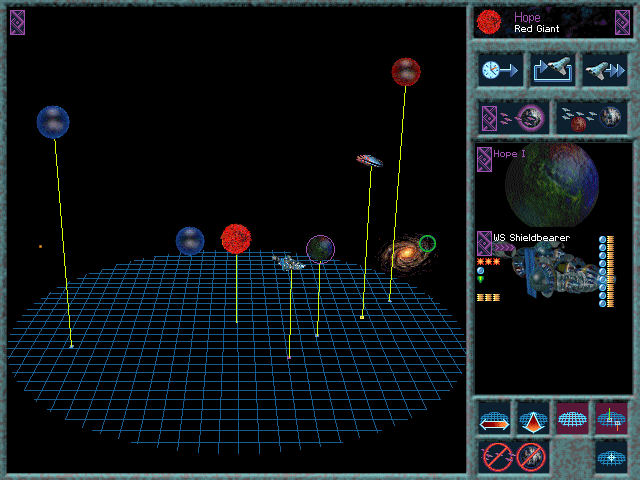Click the Hope I planet name
The width and height of the screenshot is (640, 480).
(x=509, y=154)
